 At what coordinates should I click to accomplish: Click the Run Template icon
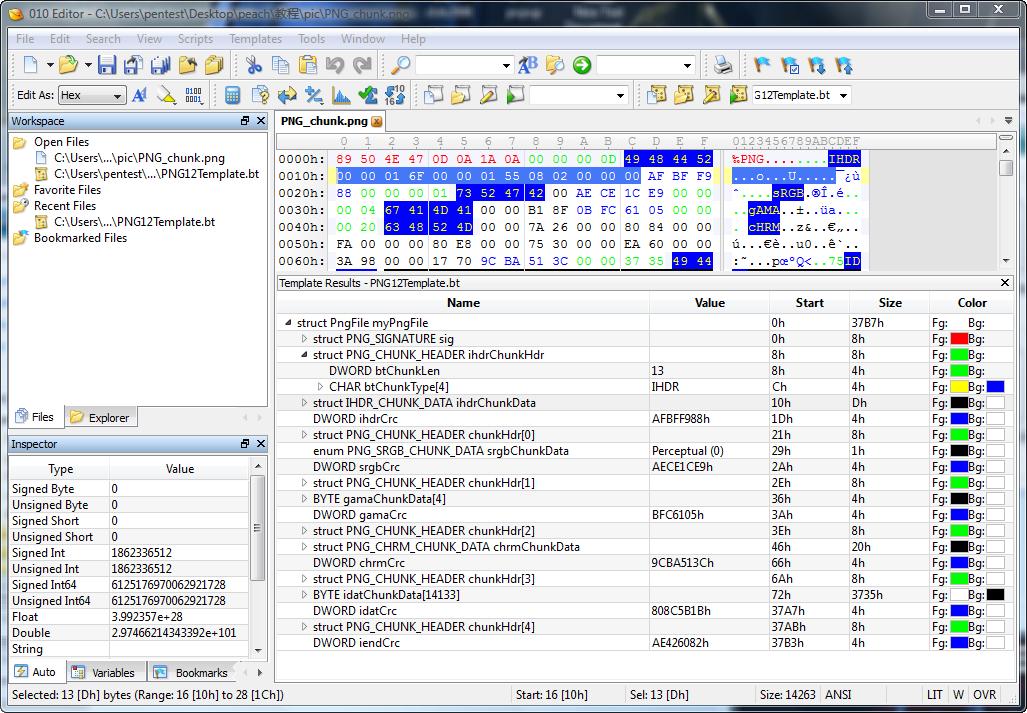pos(738,96)
